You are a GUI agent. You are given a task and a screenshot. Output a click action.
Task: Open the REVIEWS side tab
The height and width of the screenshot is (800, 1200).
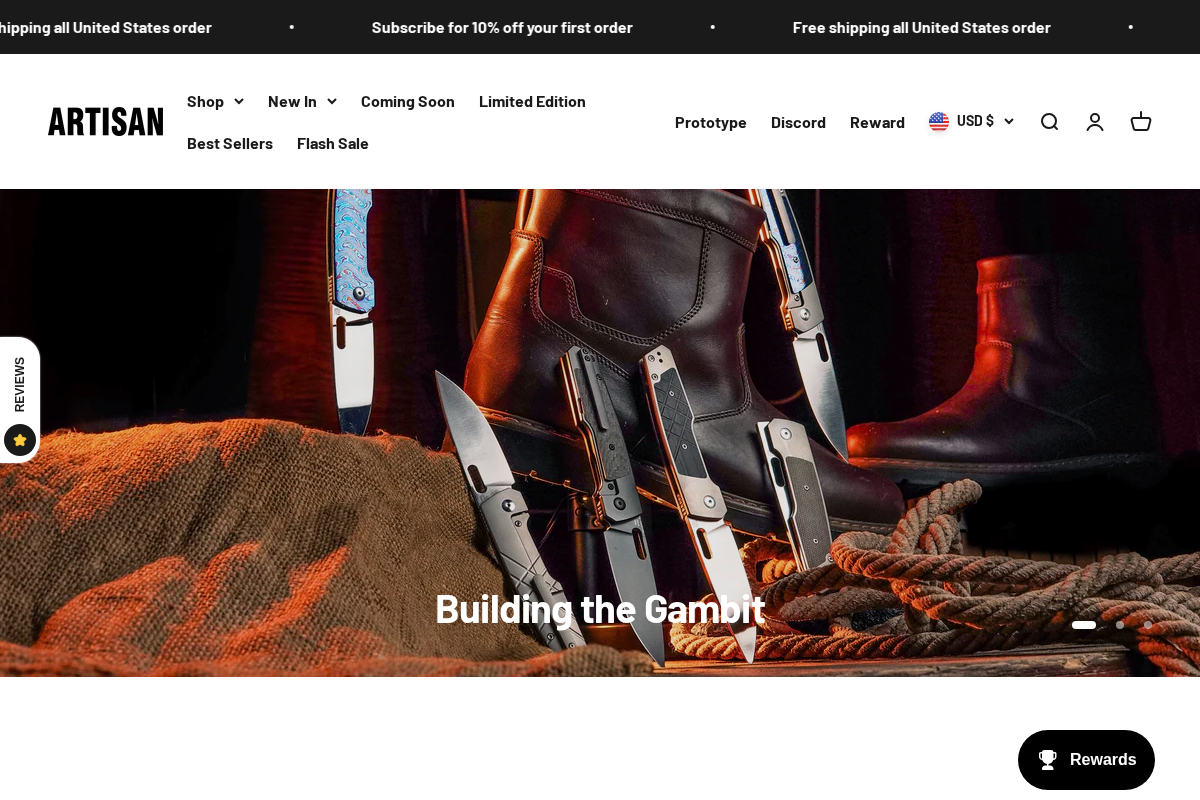pos(19,384)
